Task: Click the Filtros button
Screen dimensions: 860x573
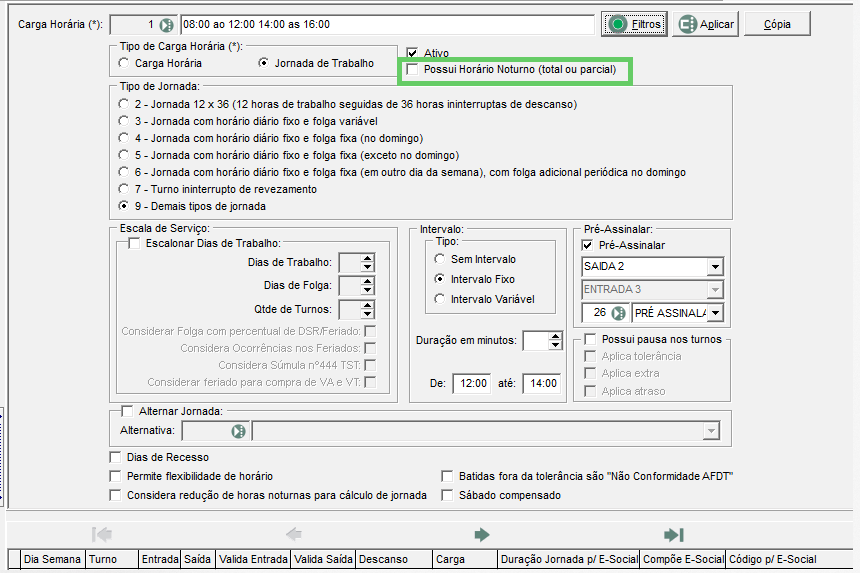Action: click(634, 24)
